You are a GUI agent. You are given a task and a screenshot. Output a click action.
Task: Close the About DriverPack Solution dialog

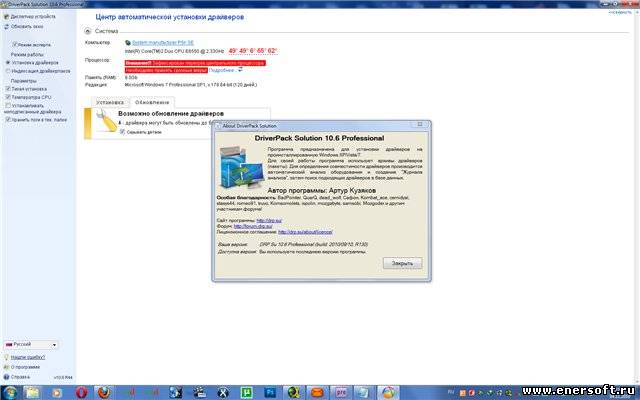click(x=420, y=124)
